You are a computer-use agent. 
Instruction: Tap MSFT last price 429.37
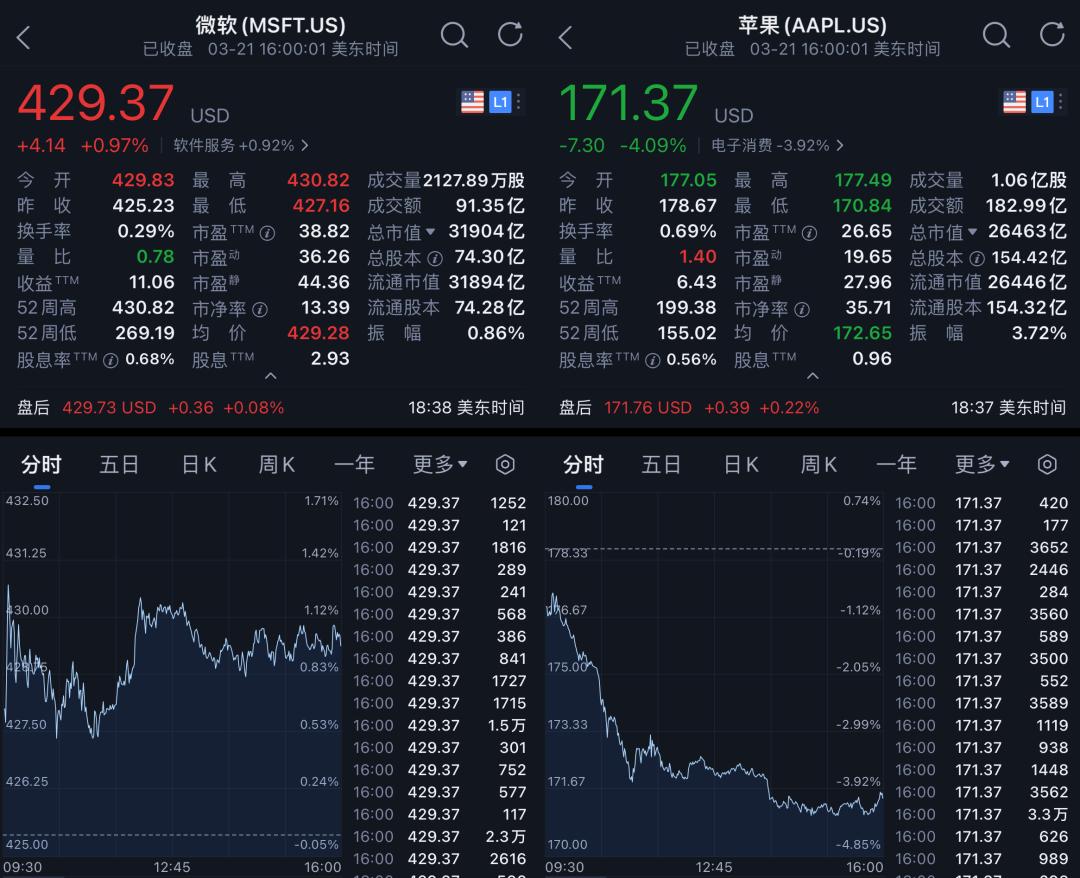pyautogui.click(x=95, y=103)
